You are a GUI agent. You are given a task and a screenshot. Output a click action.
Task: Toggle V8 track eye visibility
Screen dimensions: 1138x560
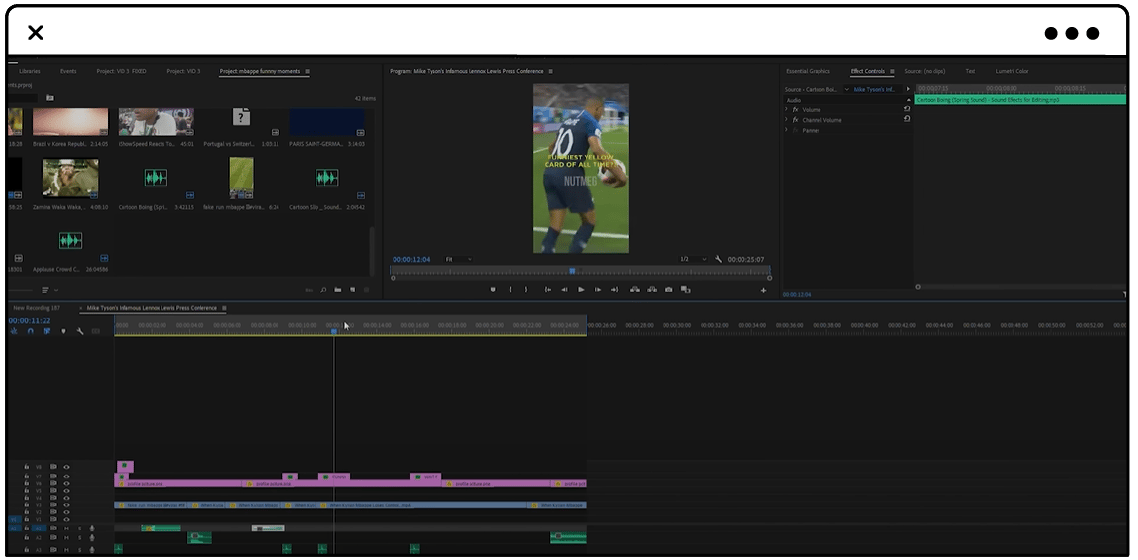(66, 467)
